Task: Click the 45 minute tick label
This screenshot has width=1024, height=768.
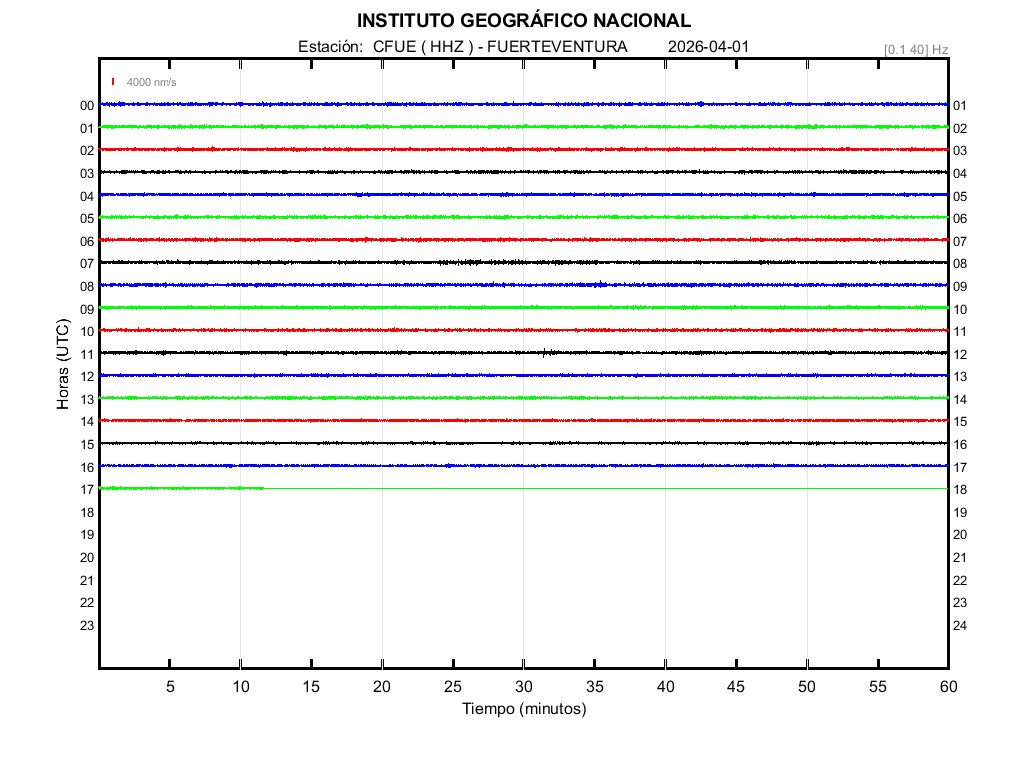Action: pos(735,686)
